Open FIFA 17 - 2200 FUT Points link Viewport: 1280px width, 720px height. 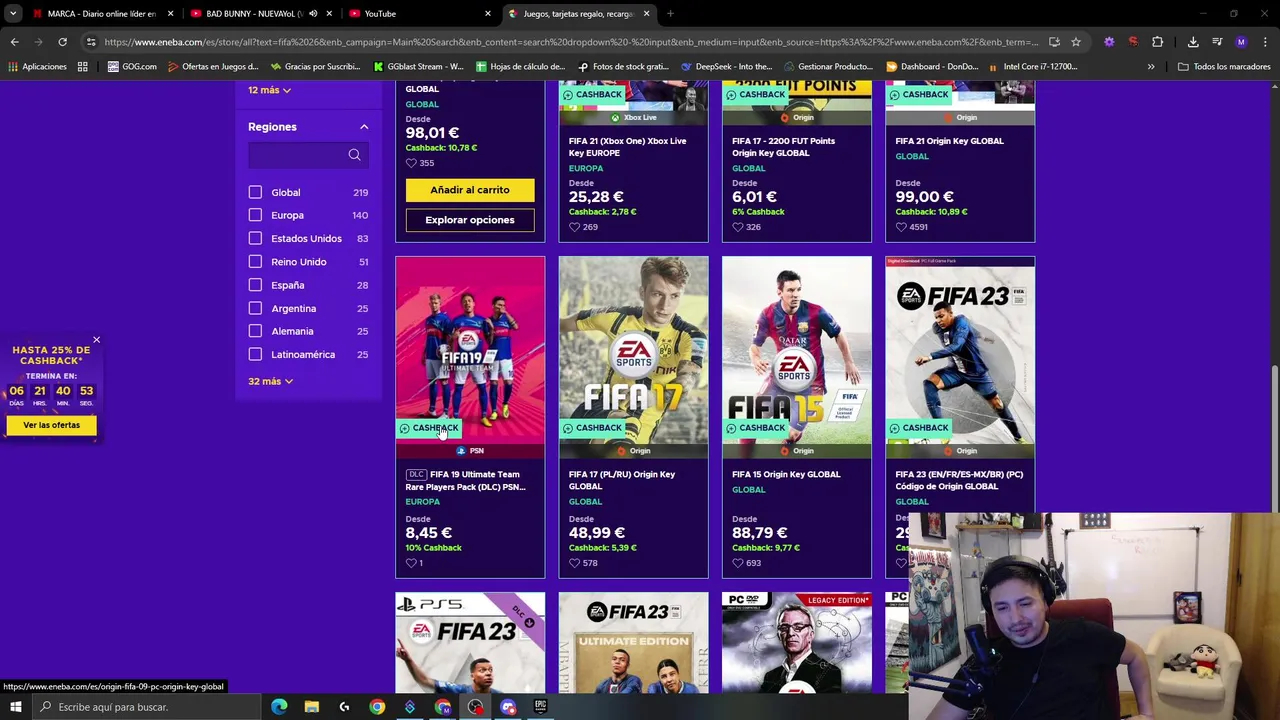[x=783, y=146]
